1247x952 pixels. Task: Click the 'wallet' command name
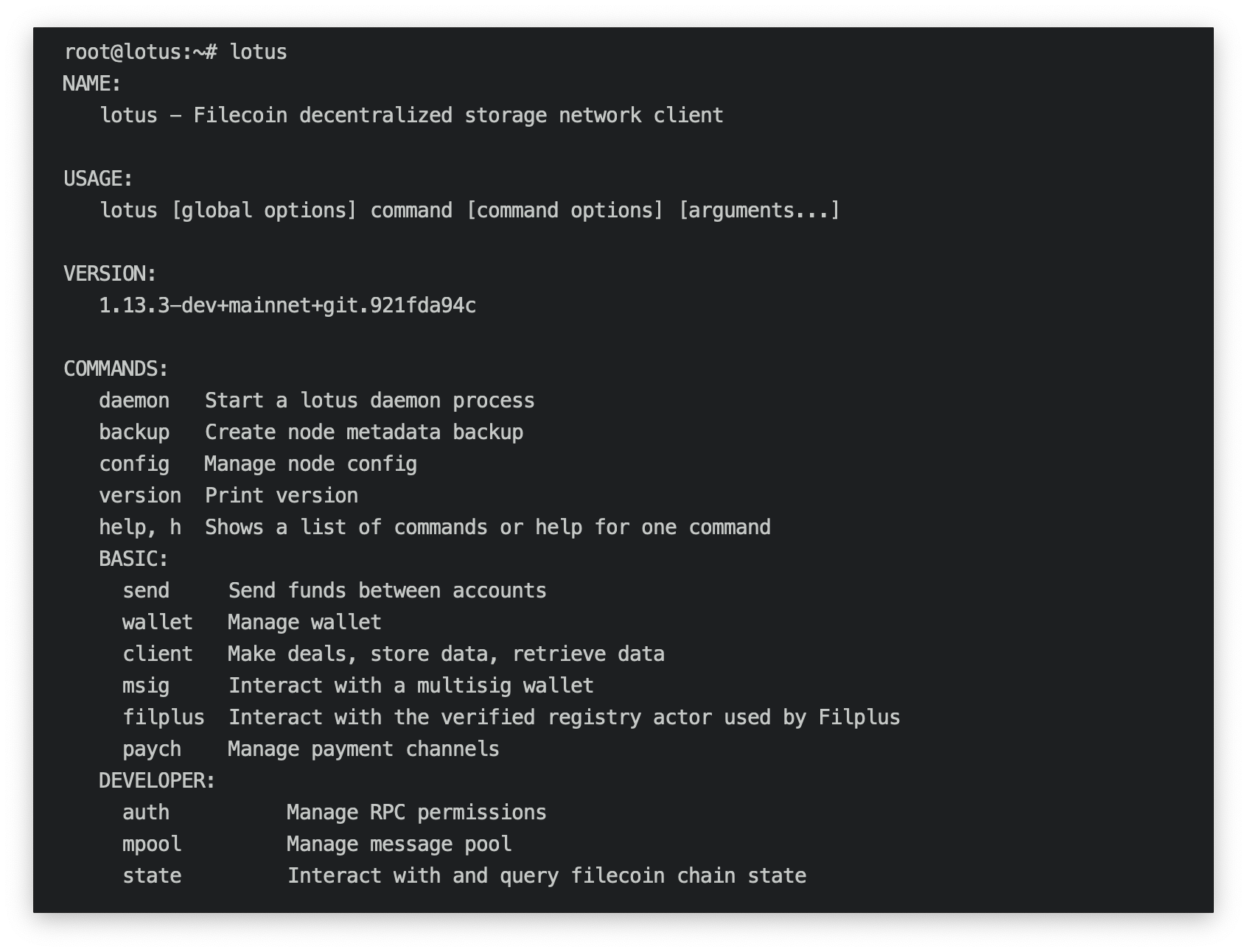(158, 622)
